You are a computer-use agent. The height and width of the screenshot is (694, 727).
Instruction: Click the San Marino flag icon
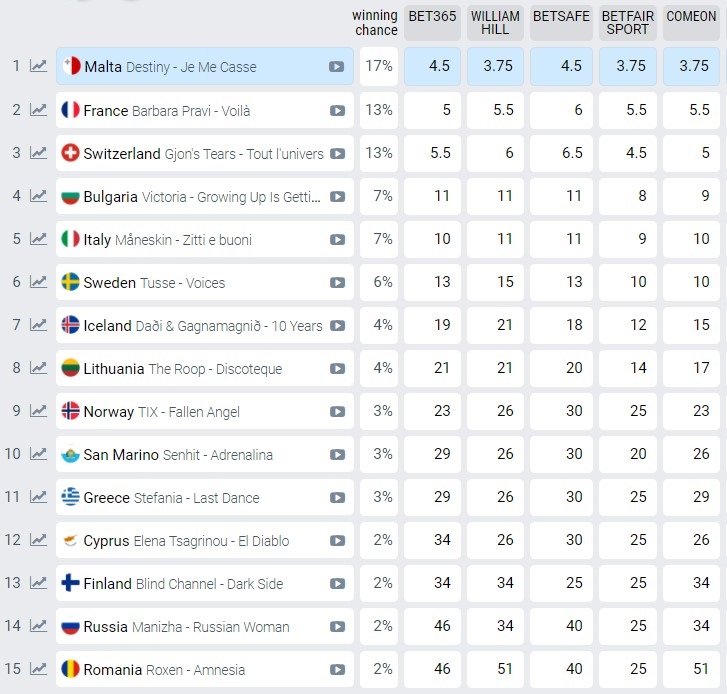(70, 455)
